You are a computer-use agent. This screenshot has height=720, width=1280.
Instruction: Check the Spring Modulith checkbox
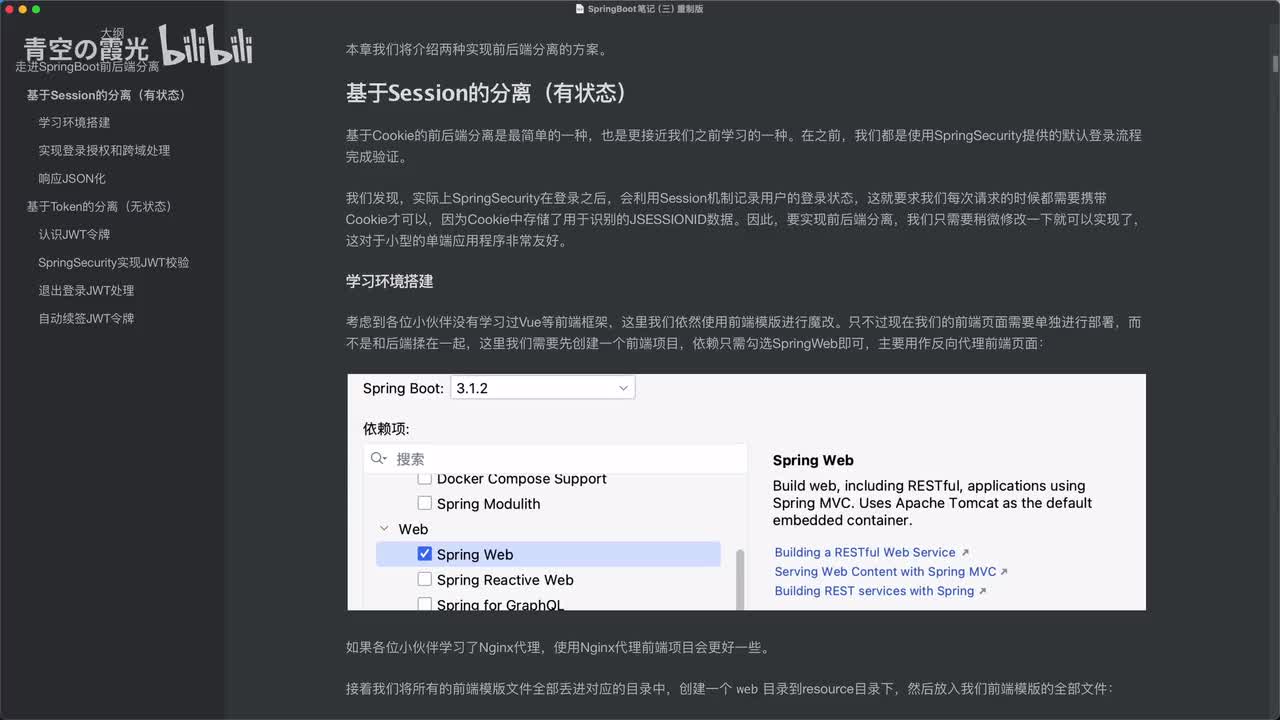tap(424, 504)
